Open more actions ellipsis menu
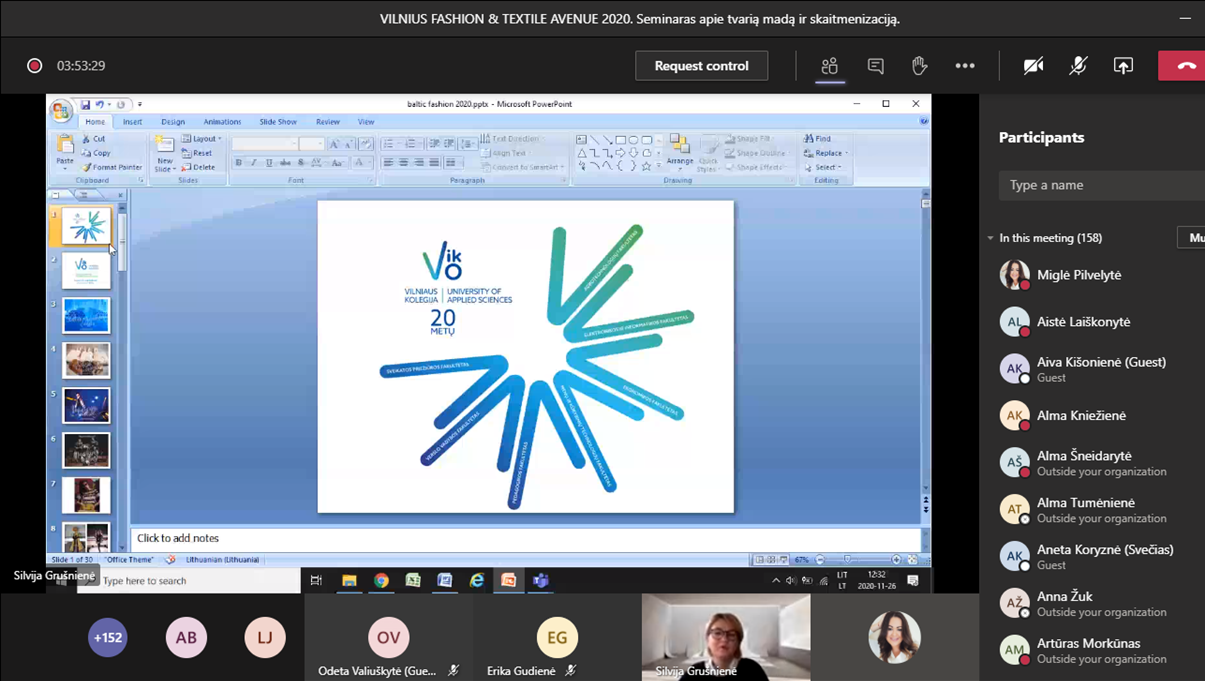The height and width of the screenshot is (681, 1205). point(964,66)
